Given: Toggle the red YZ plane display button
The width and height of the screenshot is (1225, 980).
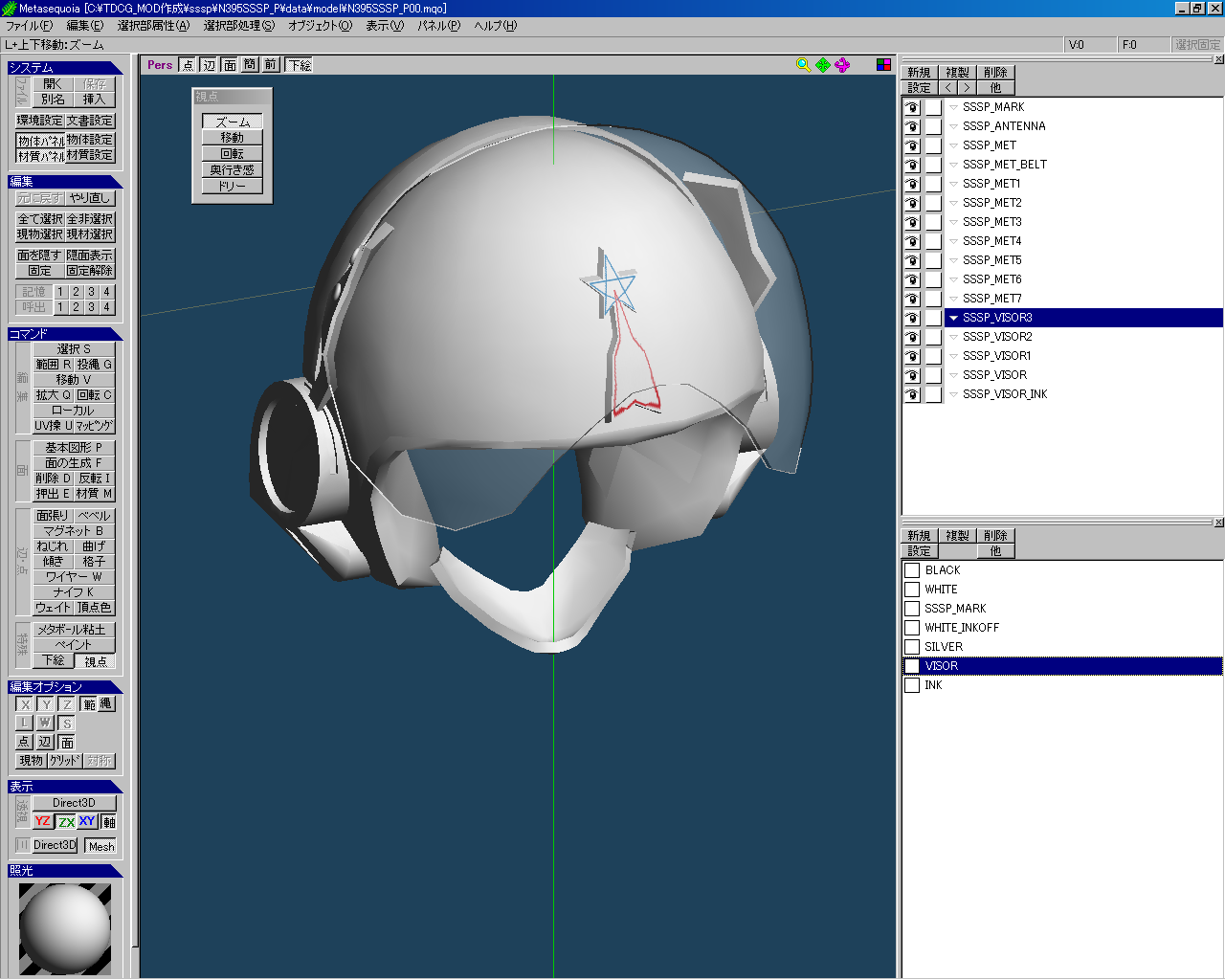Looking at the screenshot, I should tap(43, 821).
